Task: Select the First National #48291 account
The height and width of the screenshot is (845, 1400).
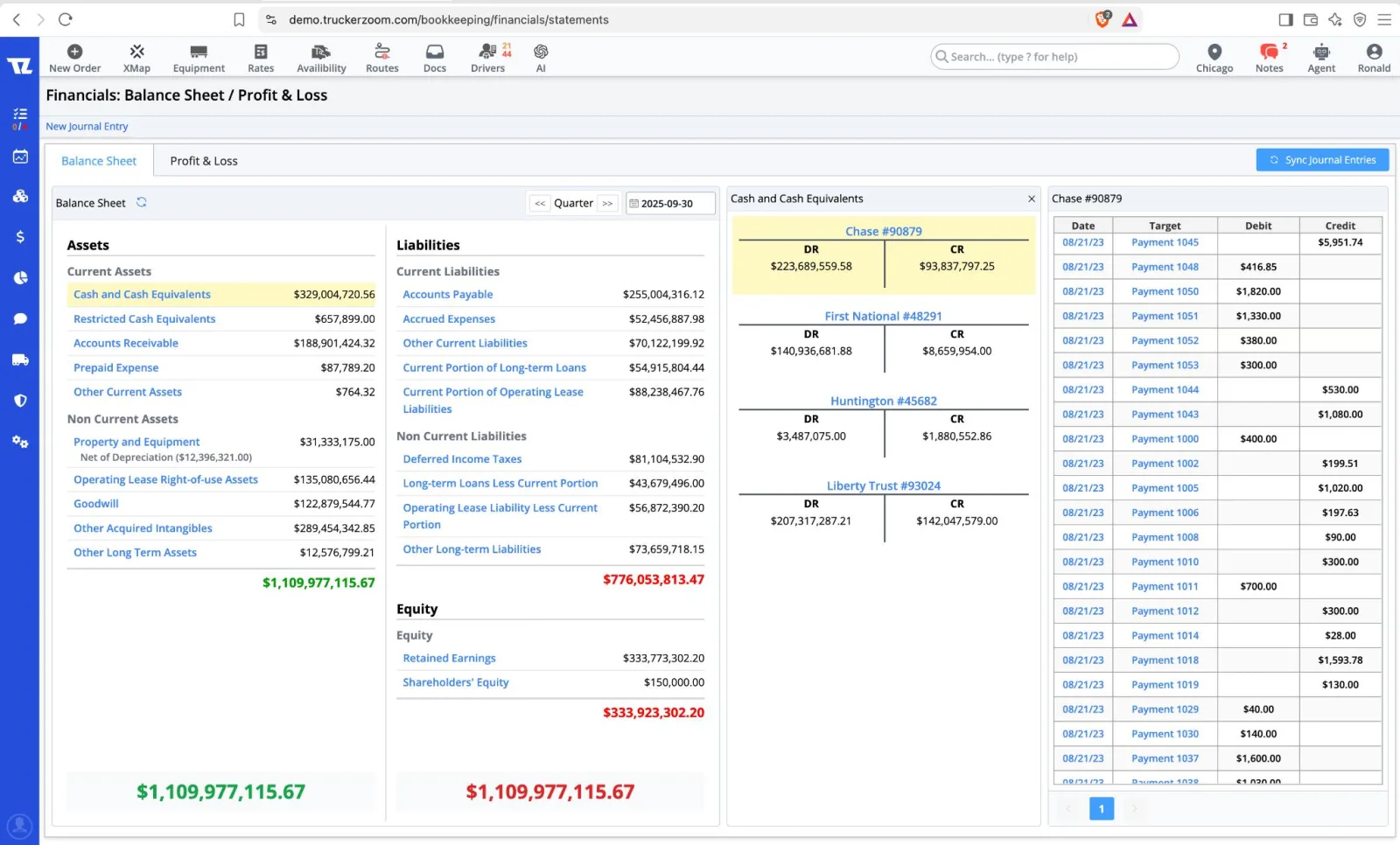Action: [x=883, y=316]
